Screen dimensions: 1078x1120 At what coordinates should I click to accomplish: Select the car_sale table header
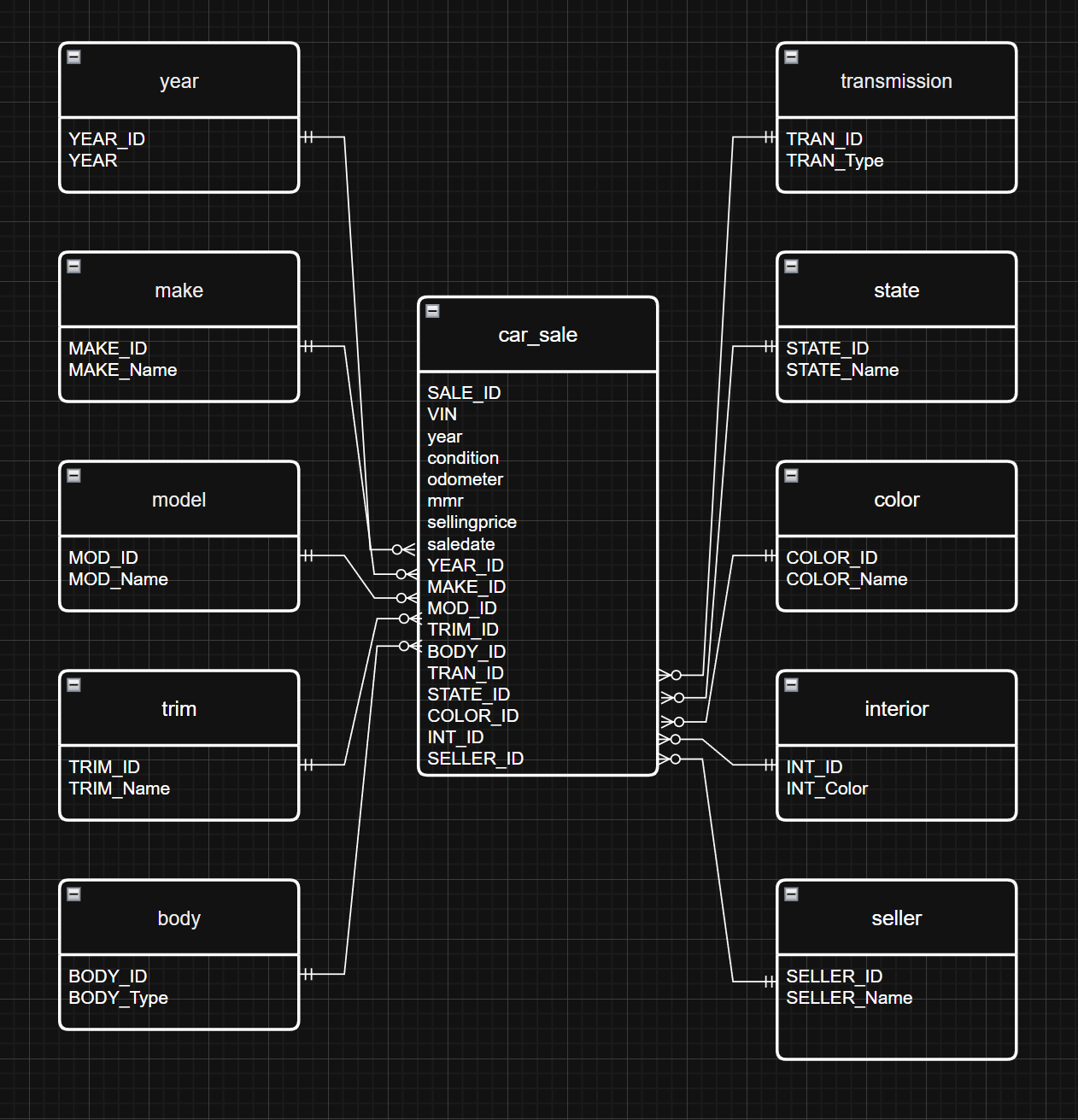click(537, 335)
